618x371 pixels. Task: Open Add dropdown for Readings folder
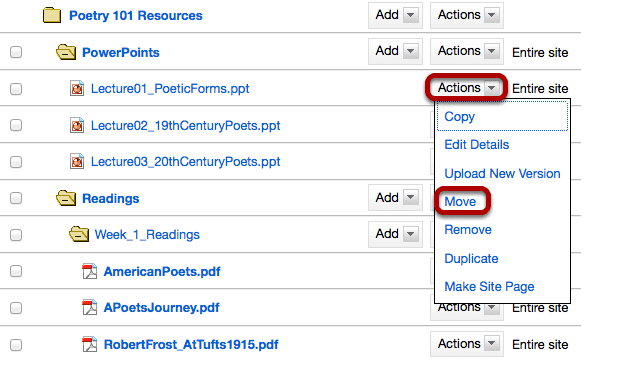[395, 198]
